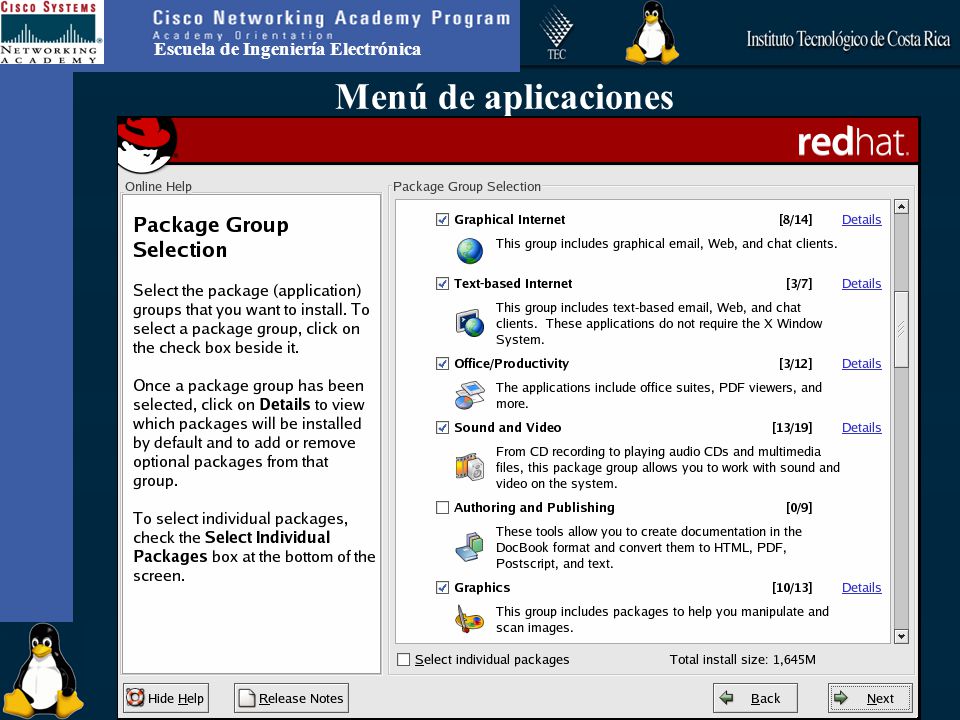The image size is (960, 720).
Task: Click the Graphical Internet group title
Action: click(x=509, y=219)
